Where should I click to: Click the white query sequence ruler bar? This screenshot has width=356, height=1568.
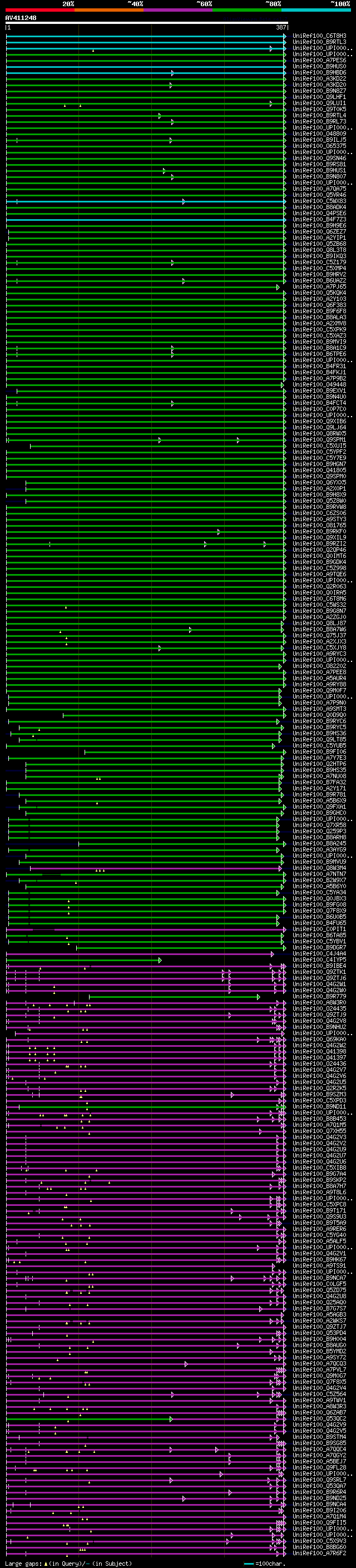(x=147, y=23)
